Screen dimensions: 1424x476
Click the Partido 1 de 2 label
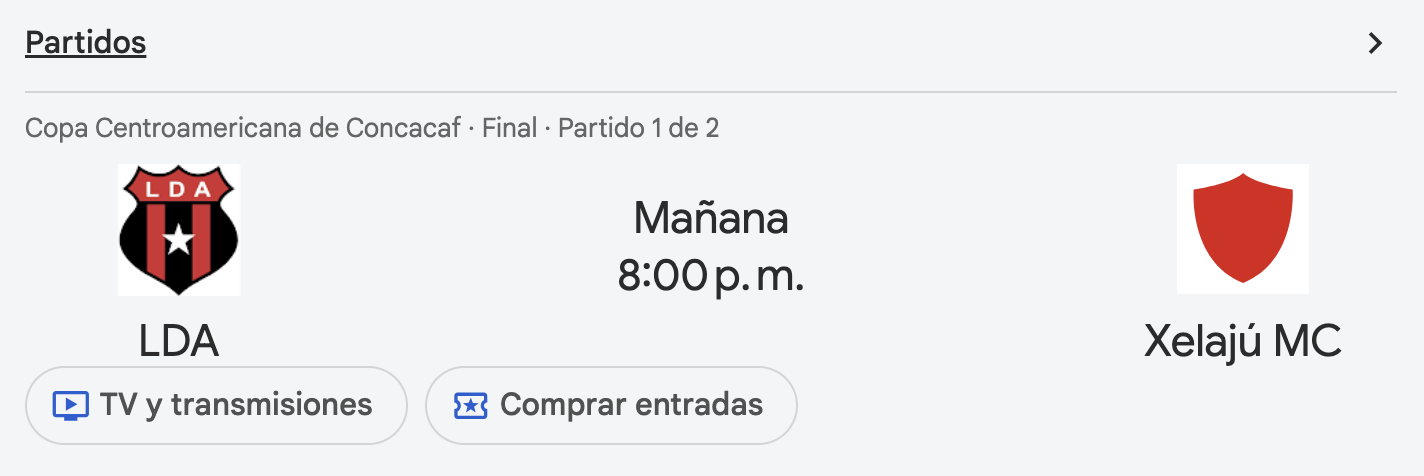coord(638,128)
